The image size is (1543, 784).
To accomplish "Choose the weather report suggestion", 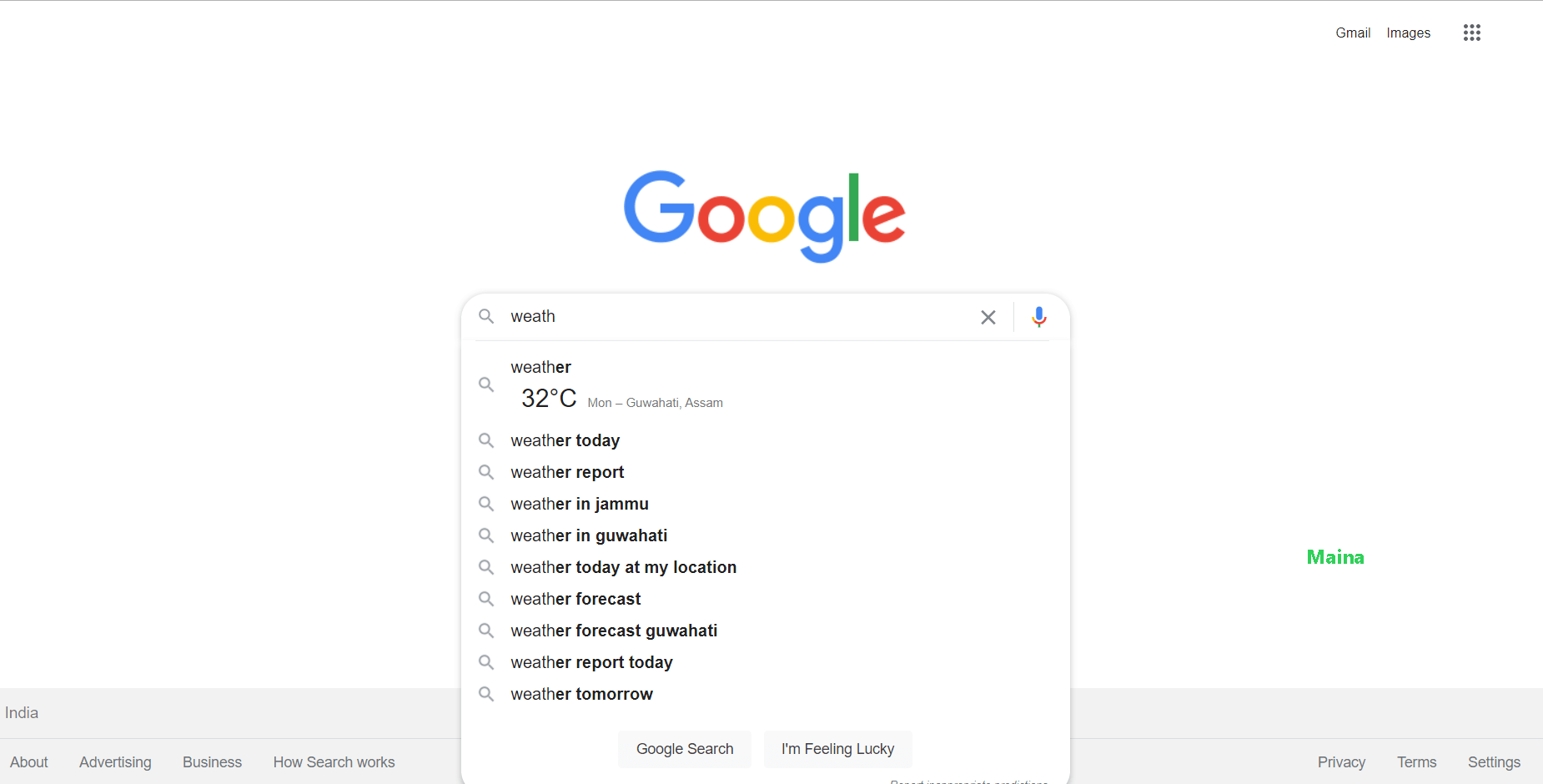I will coord(766,472).
